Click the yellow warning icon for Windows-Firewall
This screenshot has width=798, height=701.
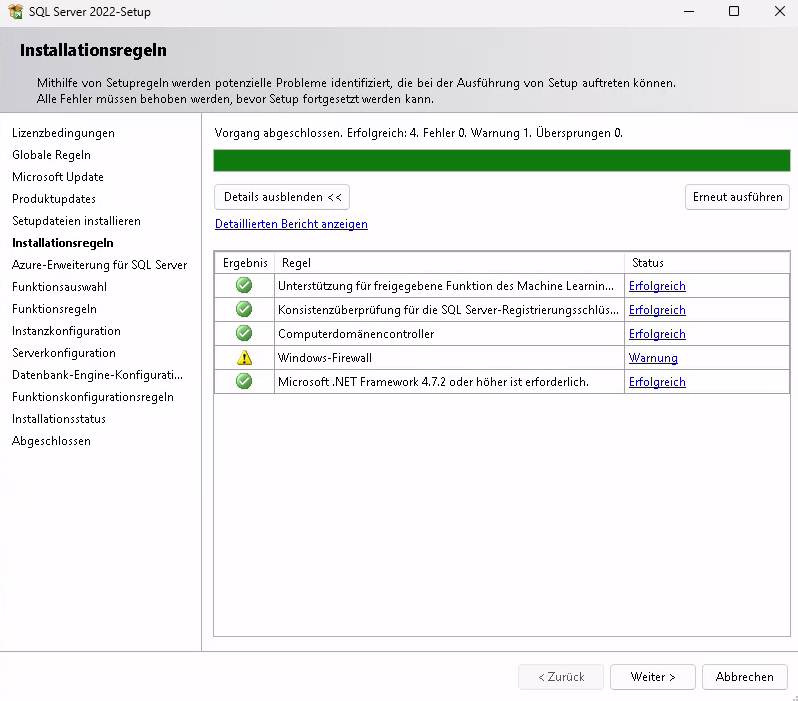244,358
